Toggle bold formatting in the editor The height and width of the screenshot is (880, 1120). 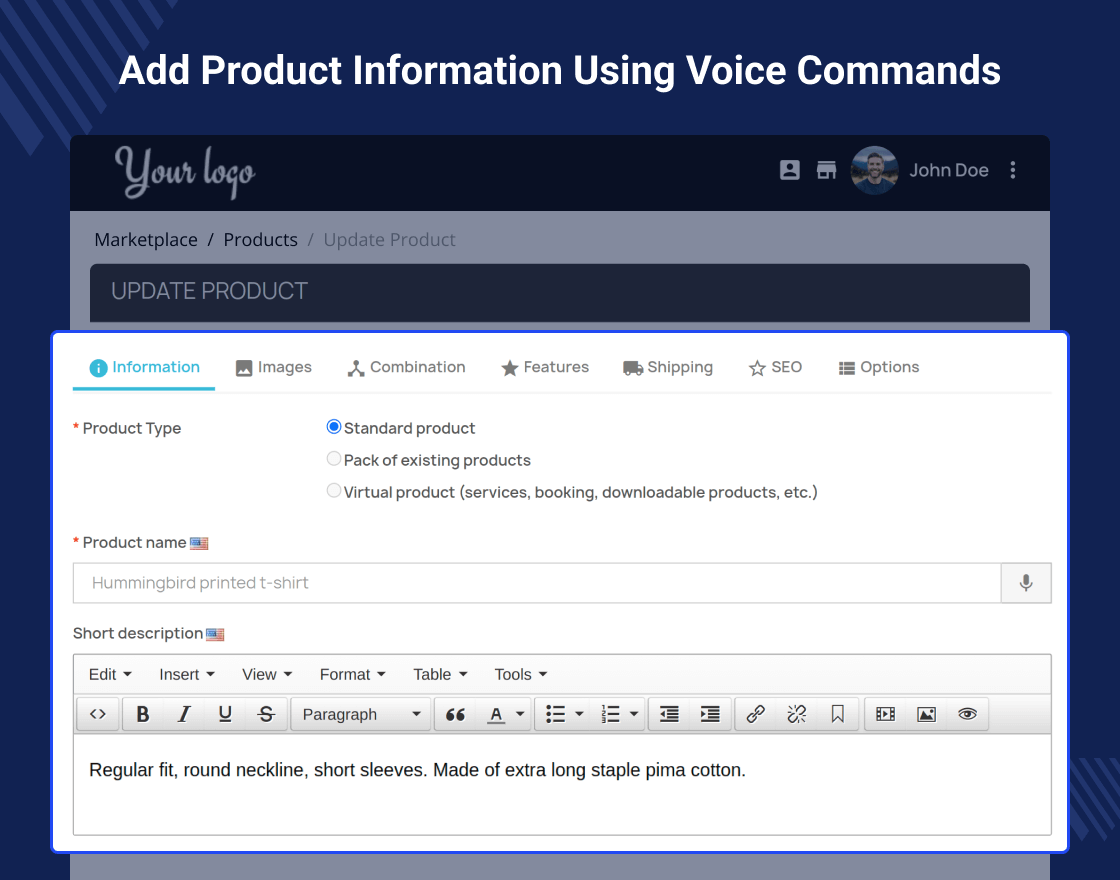coord(143,714)
